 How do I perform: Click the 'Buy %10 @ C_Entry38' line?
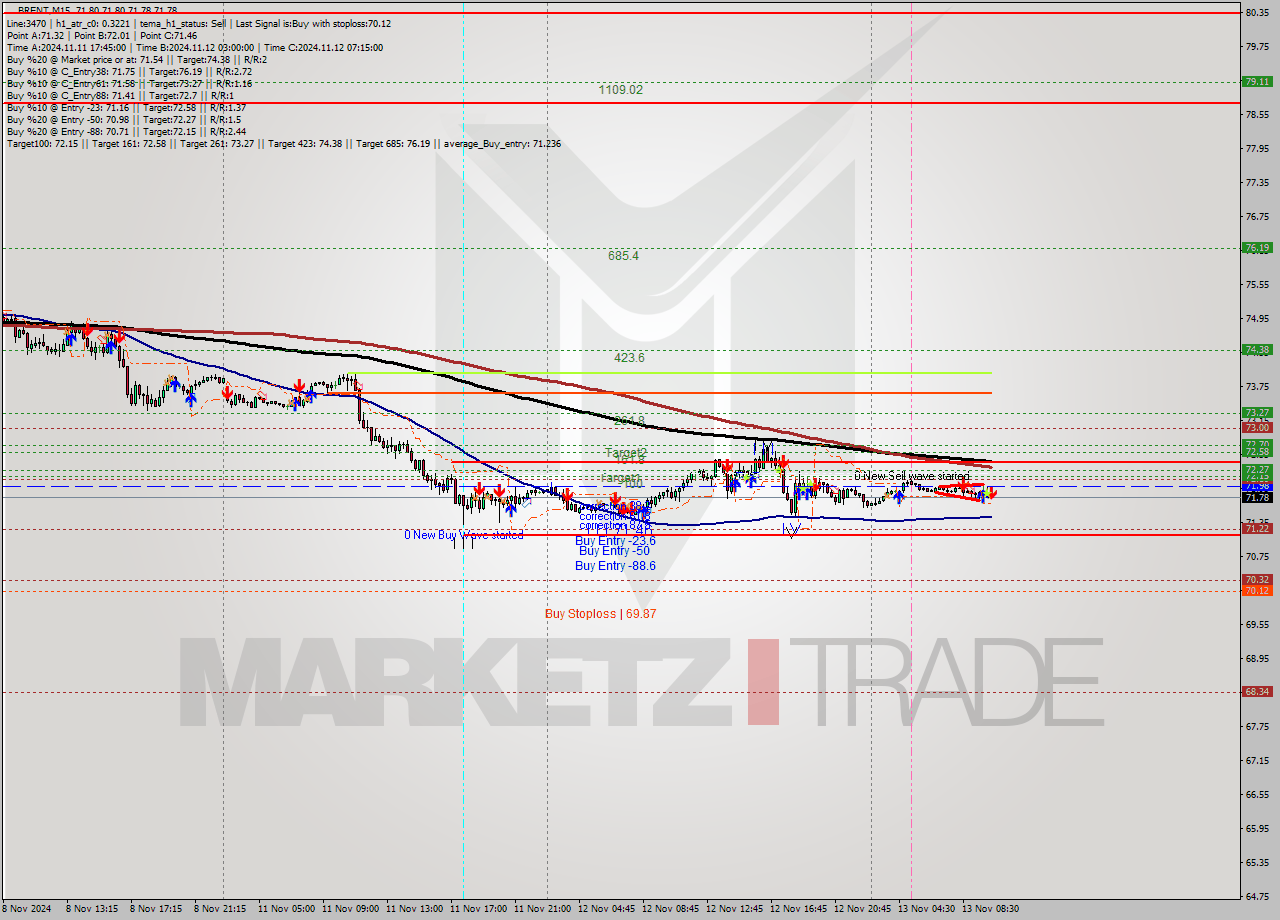128,71
